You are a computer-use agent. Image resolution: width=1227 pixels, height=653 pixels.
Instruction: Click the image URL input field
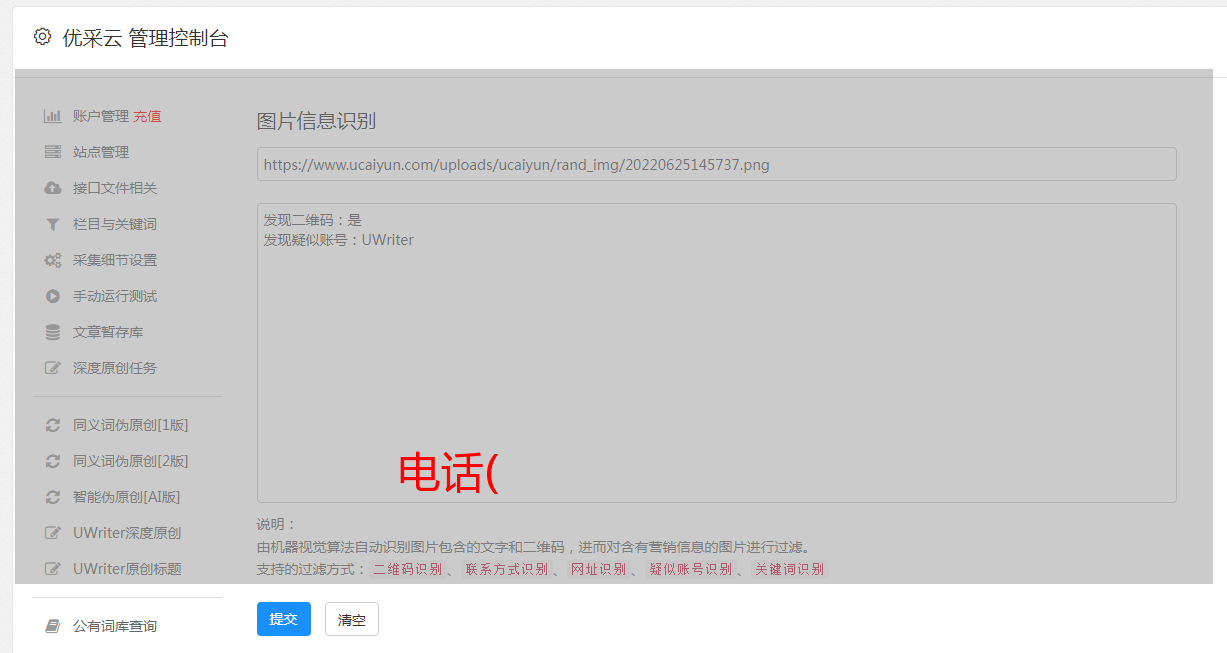click(716, 164)
